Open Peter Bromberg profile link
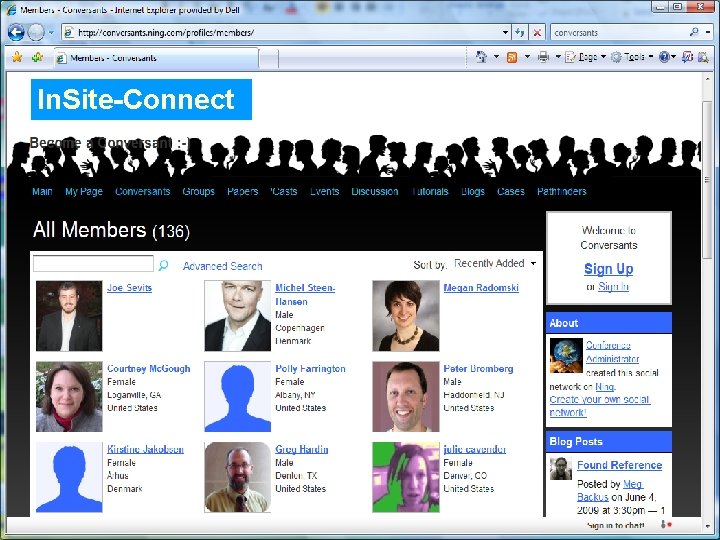 pyautogui.click(x=478, y=369)
